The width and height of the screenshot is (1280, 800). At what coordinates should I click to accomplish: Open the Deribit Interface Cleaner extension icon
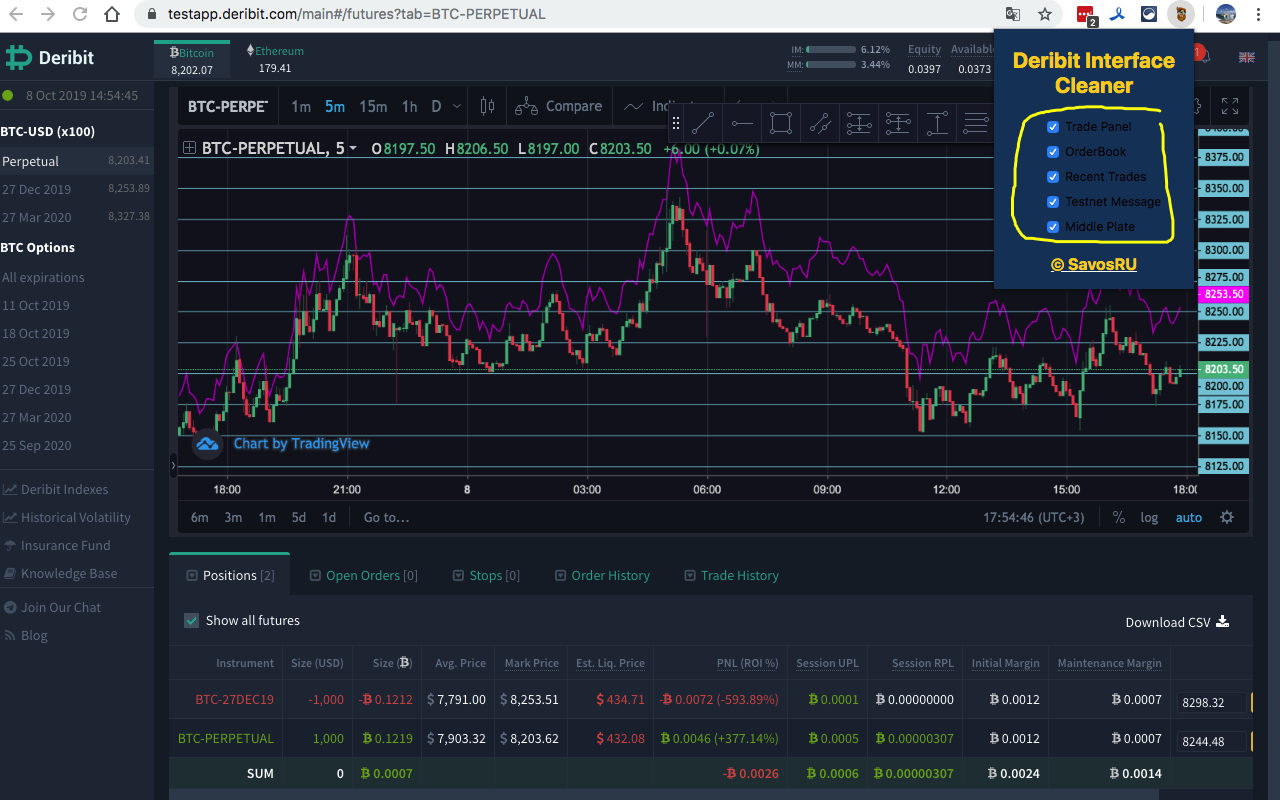tap(1181, 15)
